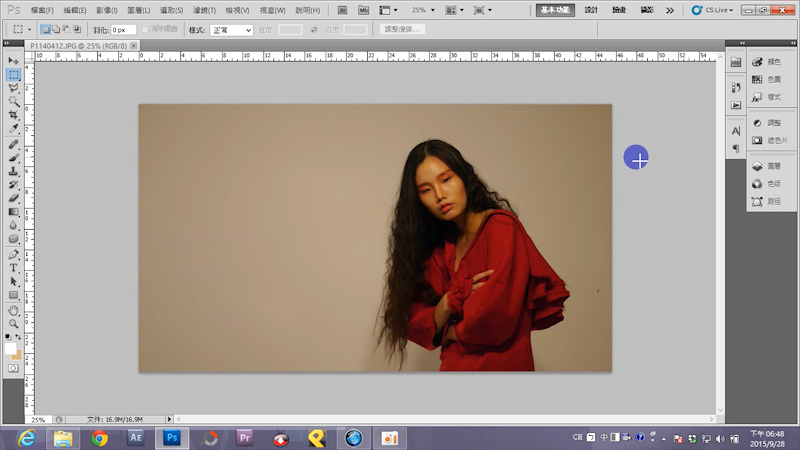The image size is (800, 450).
Task: Select the Clone Stamp tool
Action: click(13, 171)
